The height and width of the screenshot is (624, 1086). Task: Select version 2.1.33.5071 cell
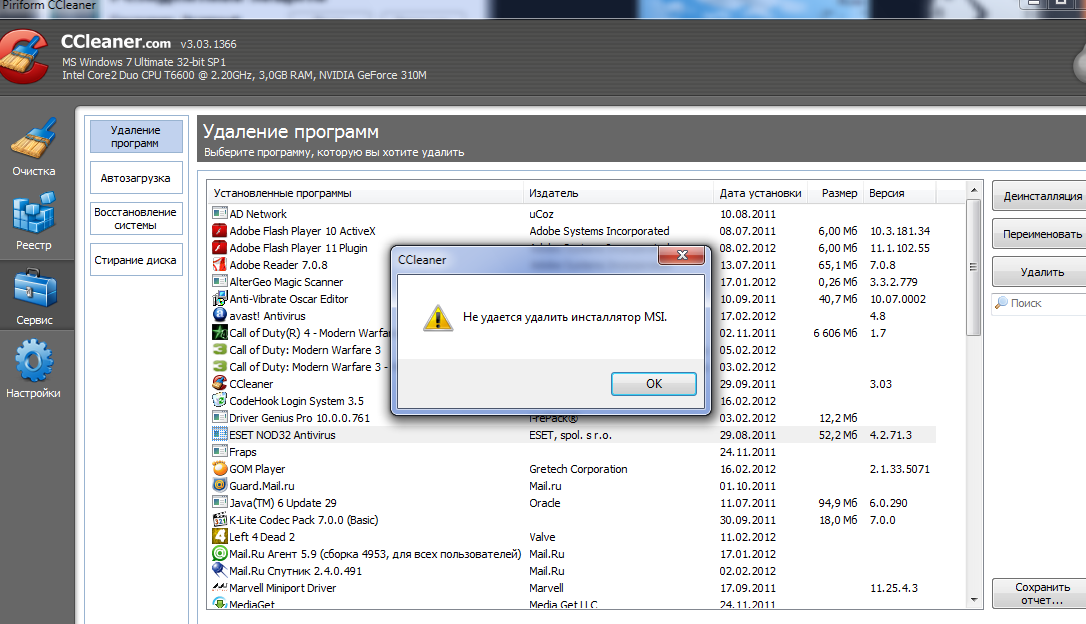tap(900, 469)
